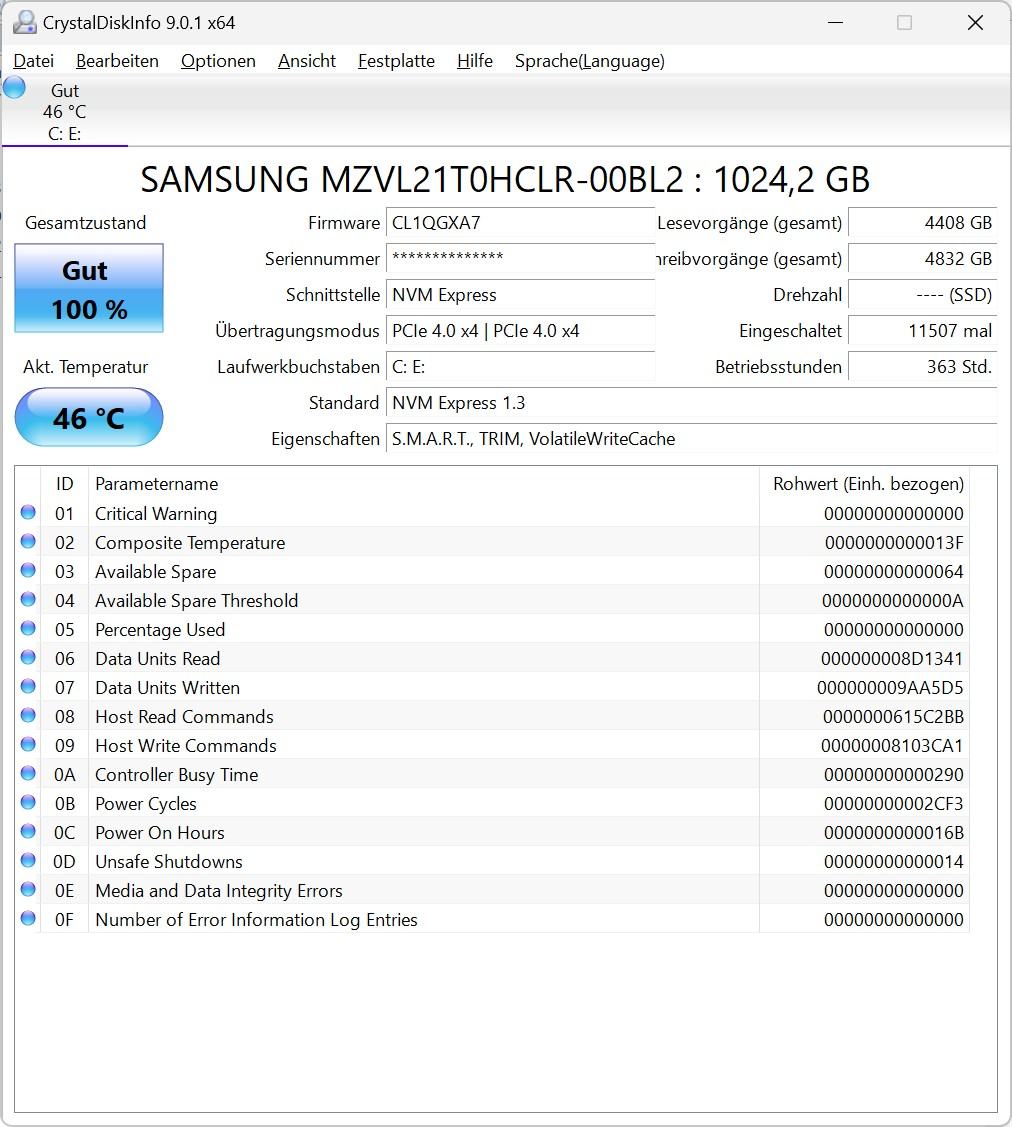Click status orb for Available Spare Threshold
Viewport: 1012px width, 1127px height.
28,599
